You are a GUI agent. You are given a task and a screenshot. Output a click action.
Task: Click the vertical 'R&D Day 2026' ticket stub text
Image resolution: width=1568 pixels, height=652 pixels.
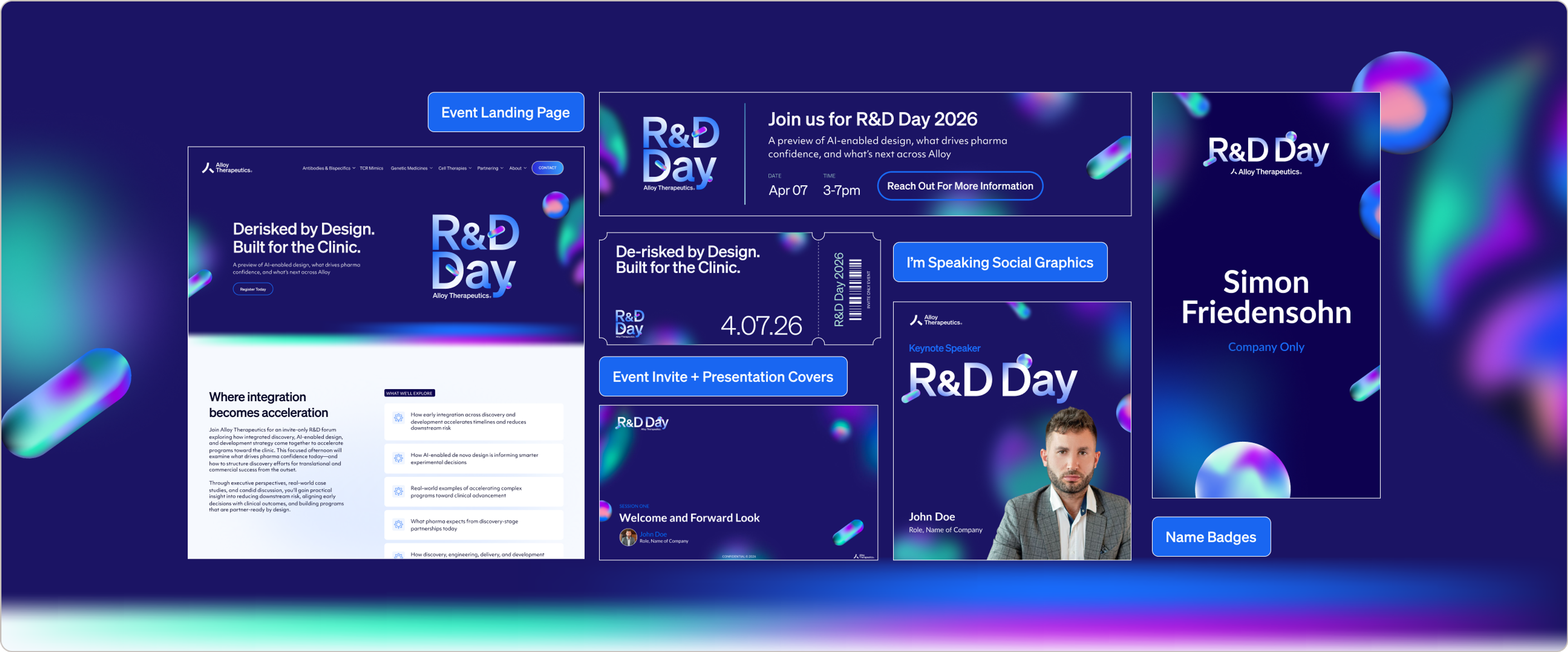click(x=839, y=290)
